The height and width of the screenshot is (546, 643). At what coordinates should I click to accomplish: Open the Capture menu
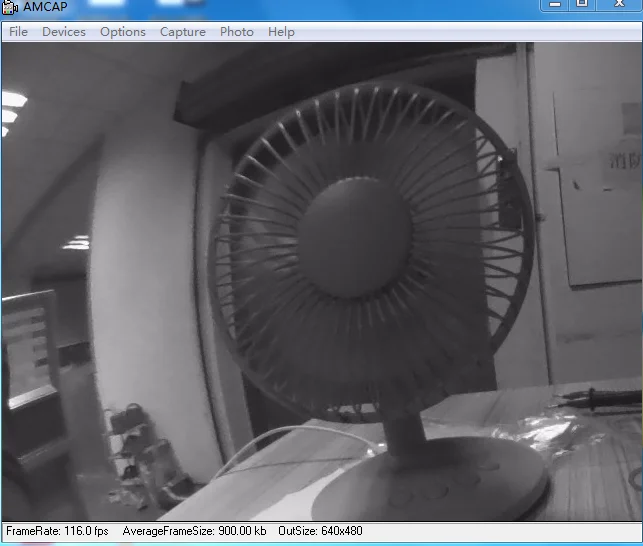(x=183, y=32)
